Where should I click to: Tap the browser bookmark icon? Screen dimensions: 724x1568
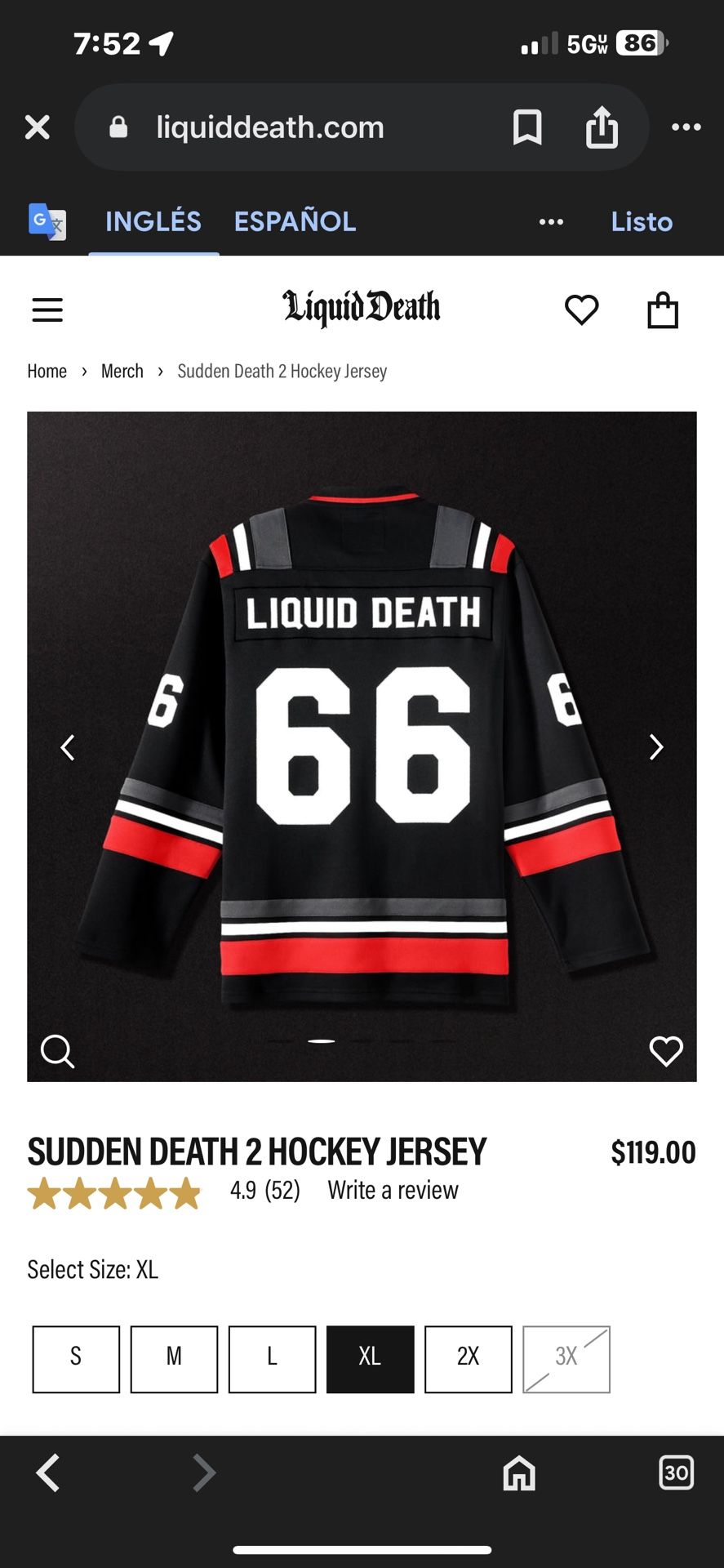point(527,127)
